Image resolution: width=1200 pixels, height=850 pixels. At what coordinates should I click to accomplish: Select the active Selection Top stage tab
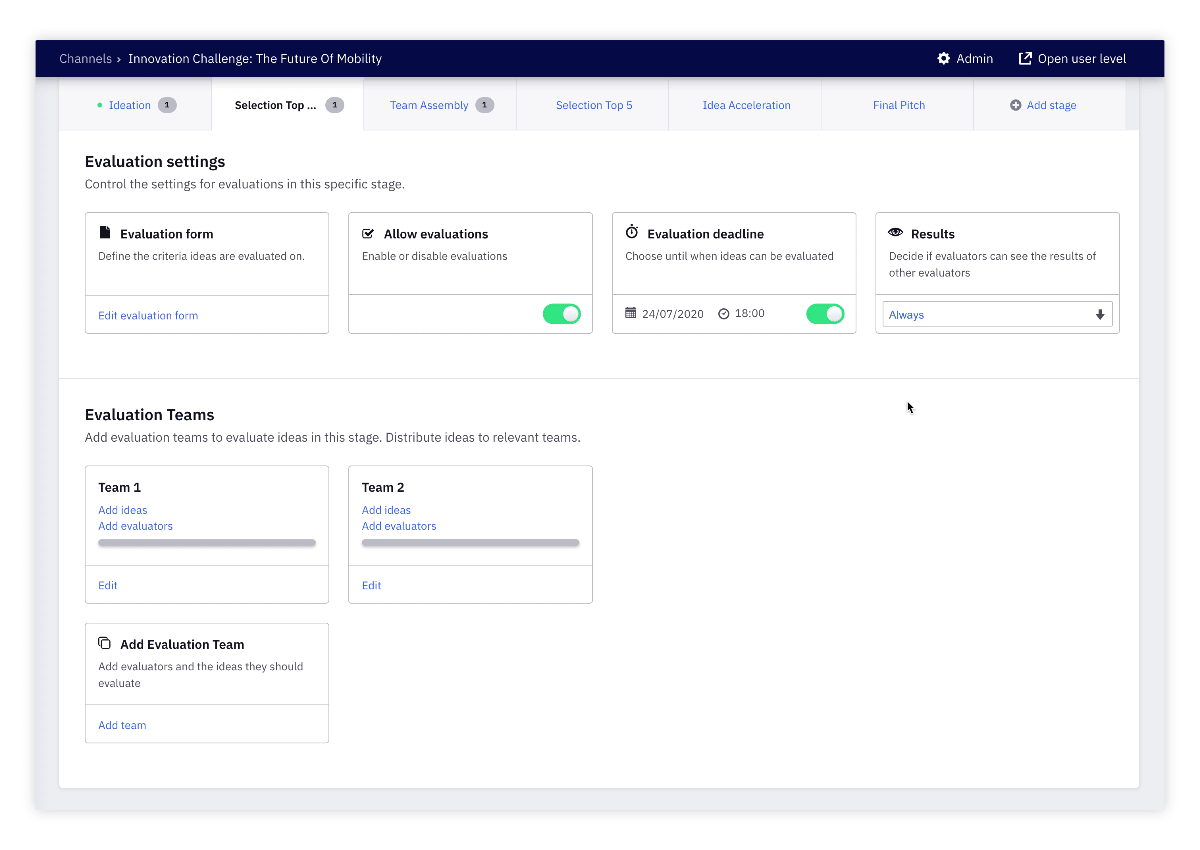coord(287,105)
